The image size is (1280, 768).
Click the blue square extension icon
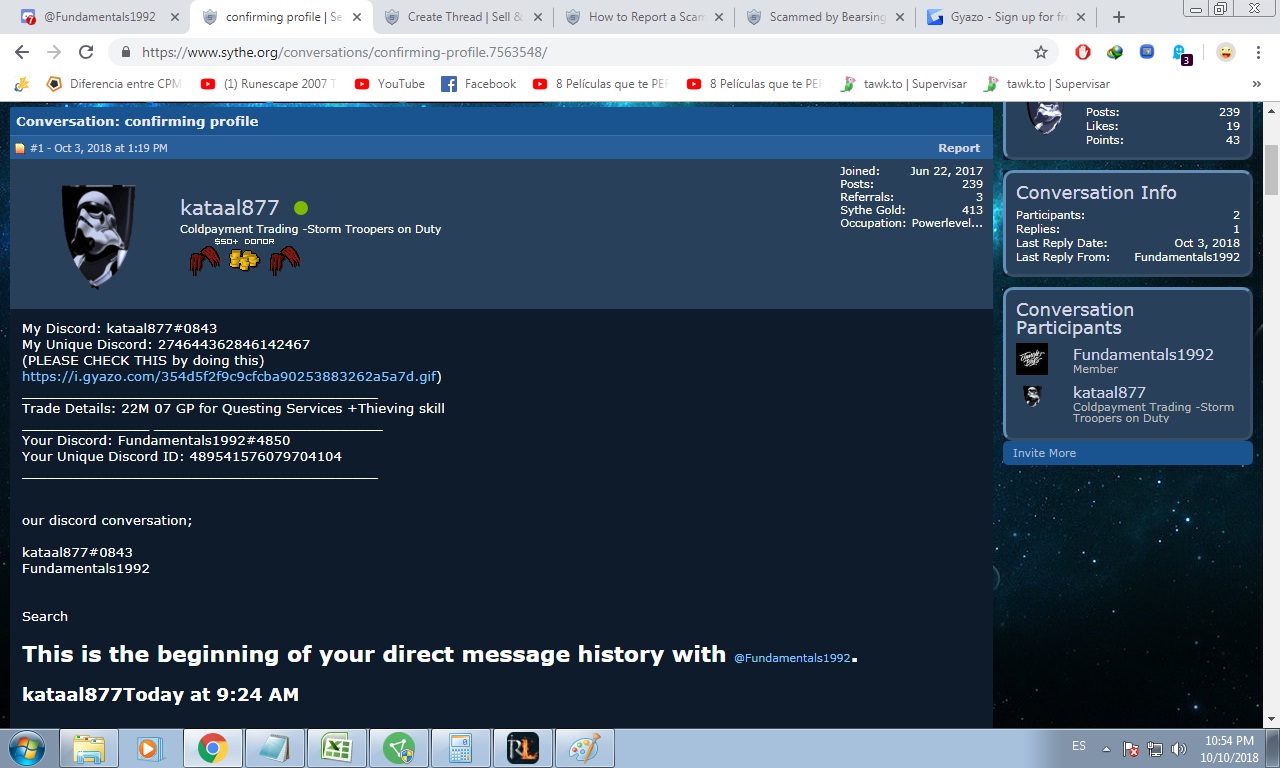coord(1147,52)
